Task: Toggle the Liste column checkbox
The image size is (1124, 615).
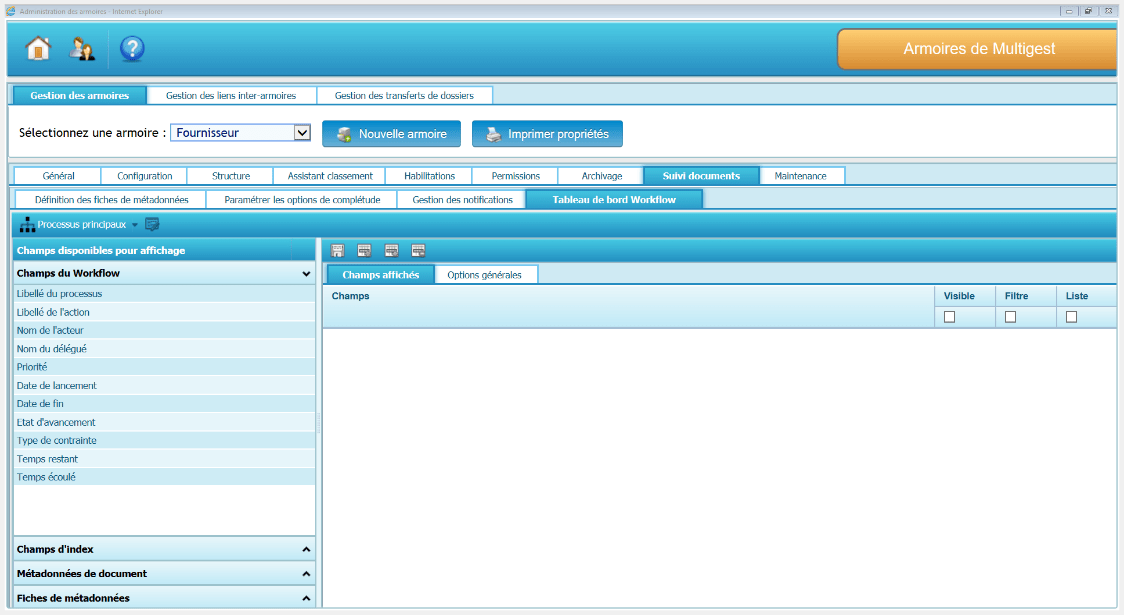Action: [x=1071, y=317]
